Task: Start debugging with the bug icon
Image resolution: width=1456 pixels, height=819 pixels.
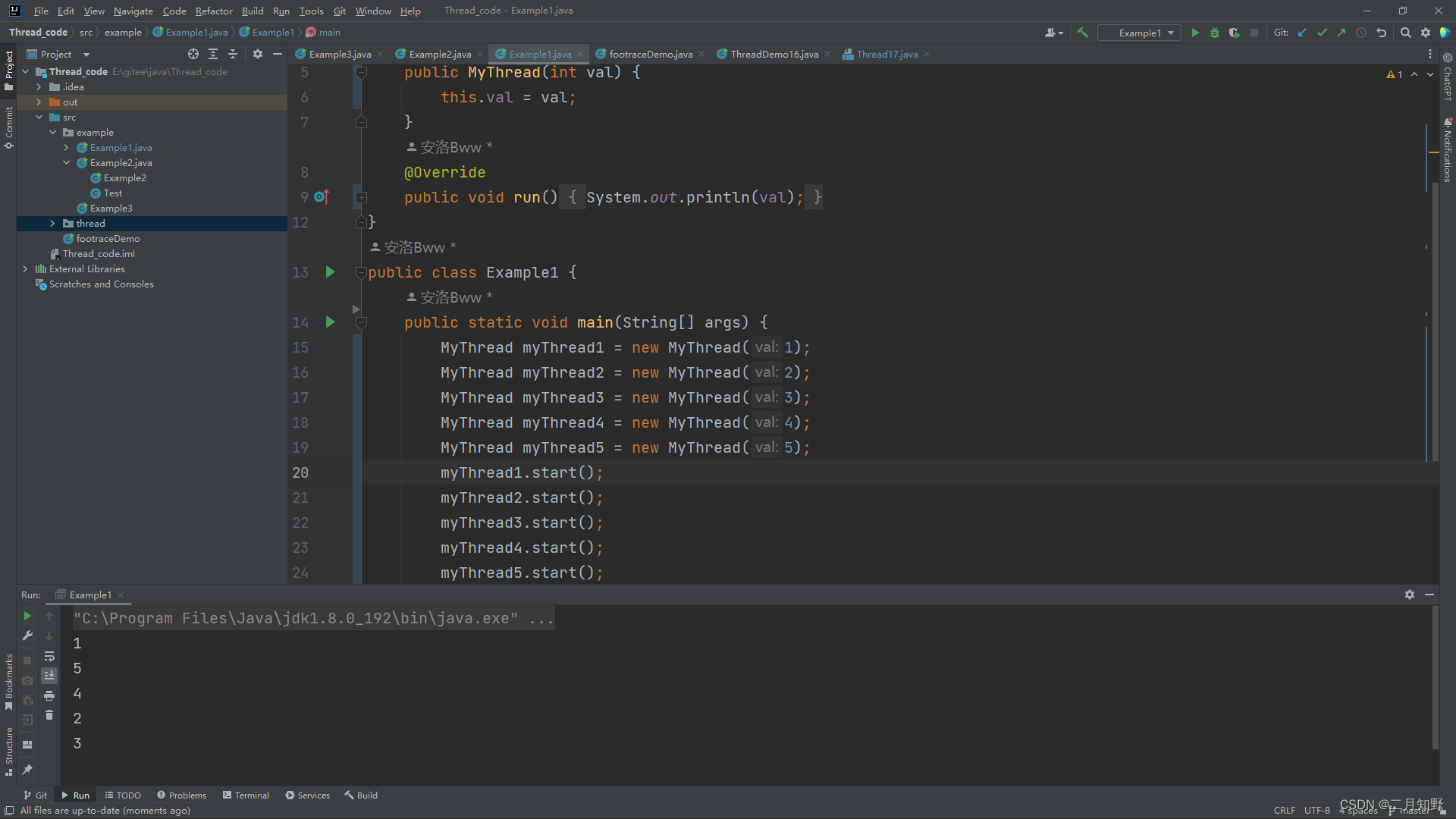Action: click(x=1215, y=33)
